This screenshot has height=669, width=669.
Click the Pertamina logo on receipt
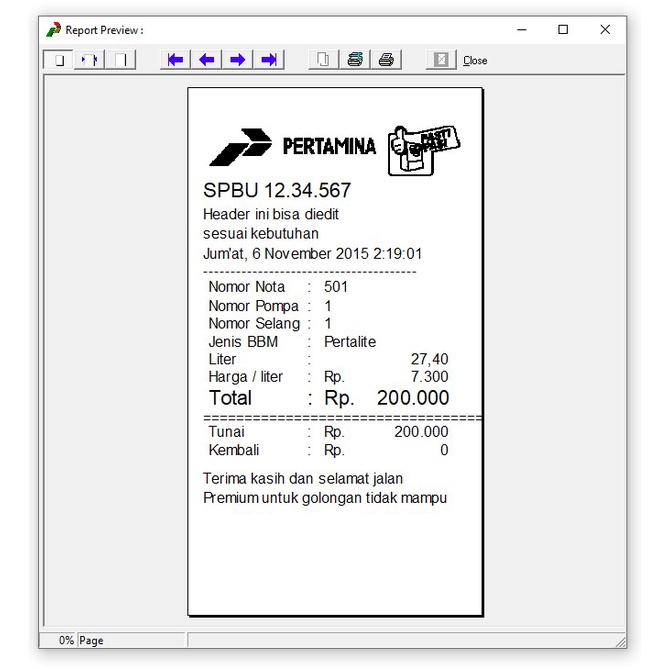pyautogui.click(x=292, y=147)
